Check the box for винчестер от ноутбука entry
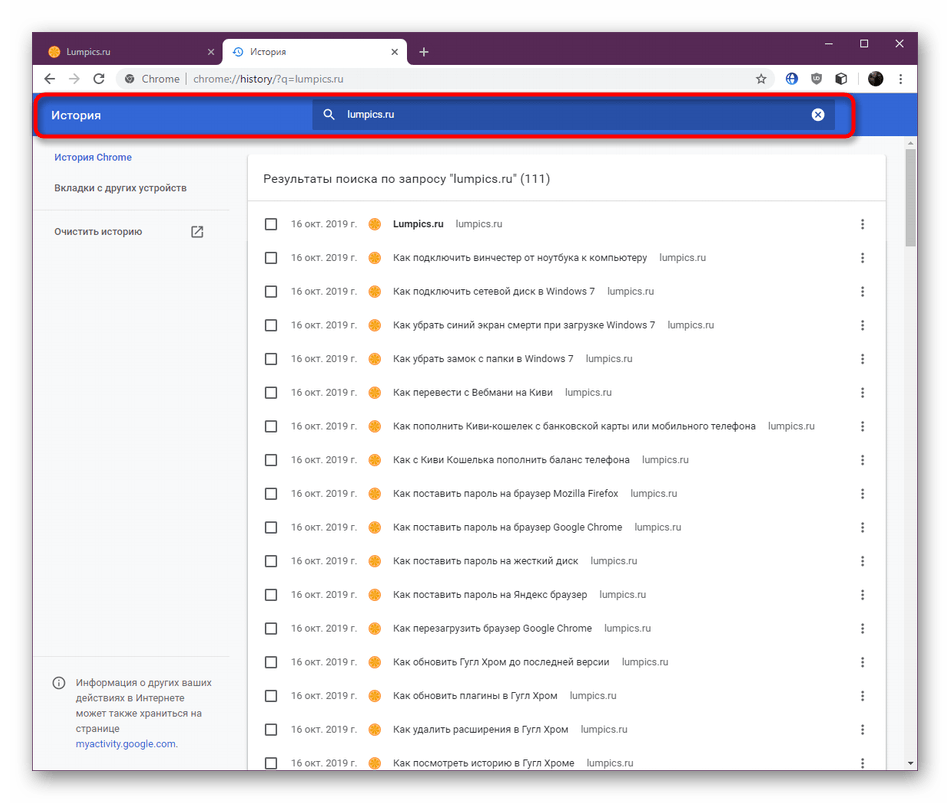 [271, 258]
